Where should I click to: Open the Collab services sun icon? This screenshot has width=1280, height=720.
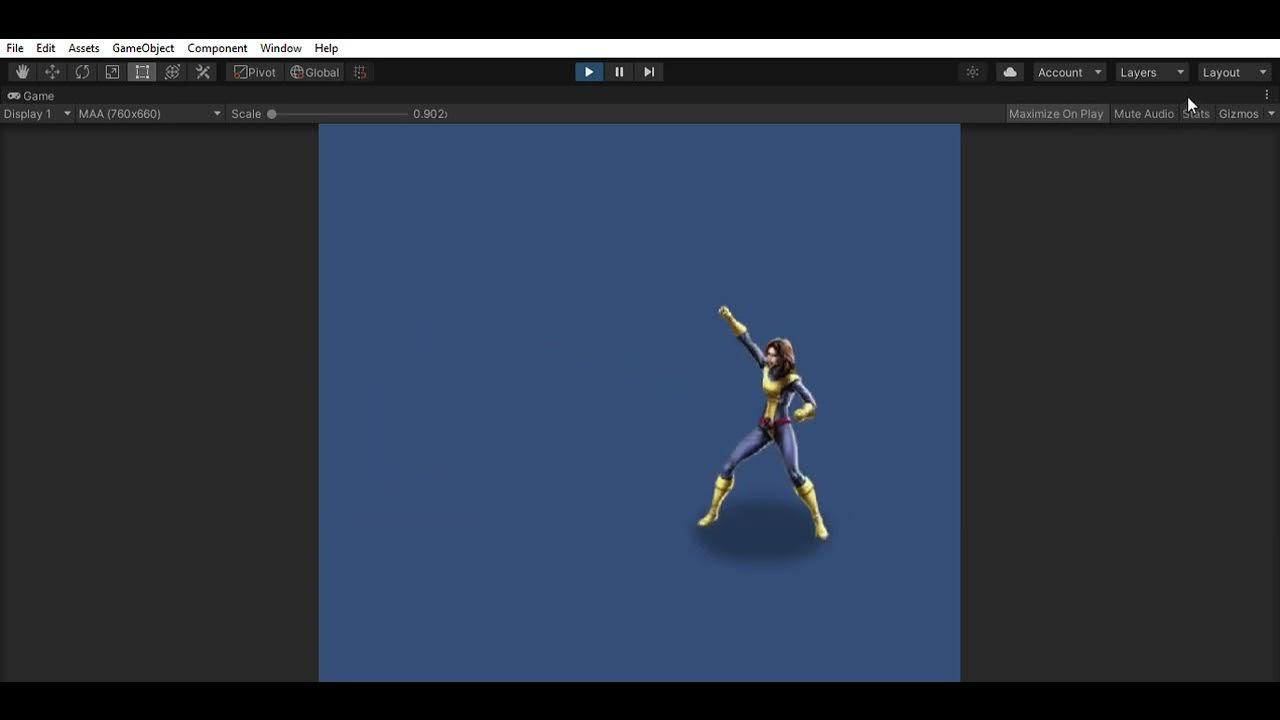point(972,72)
